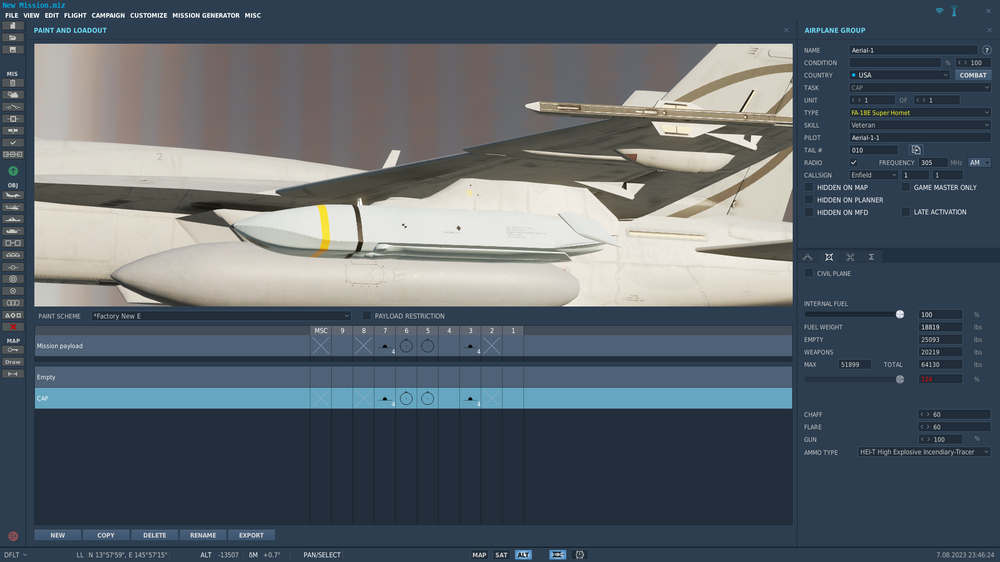Click the help question mark icon
The width and height of the screenshot is (1000, 562).
click(987, 50)
